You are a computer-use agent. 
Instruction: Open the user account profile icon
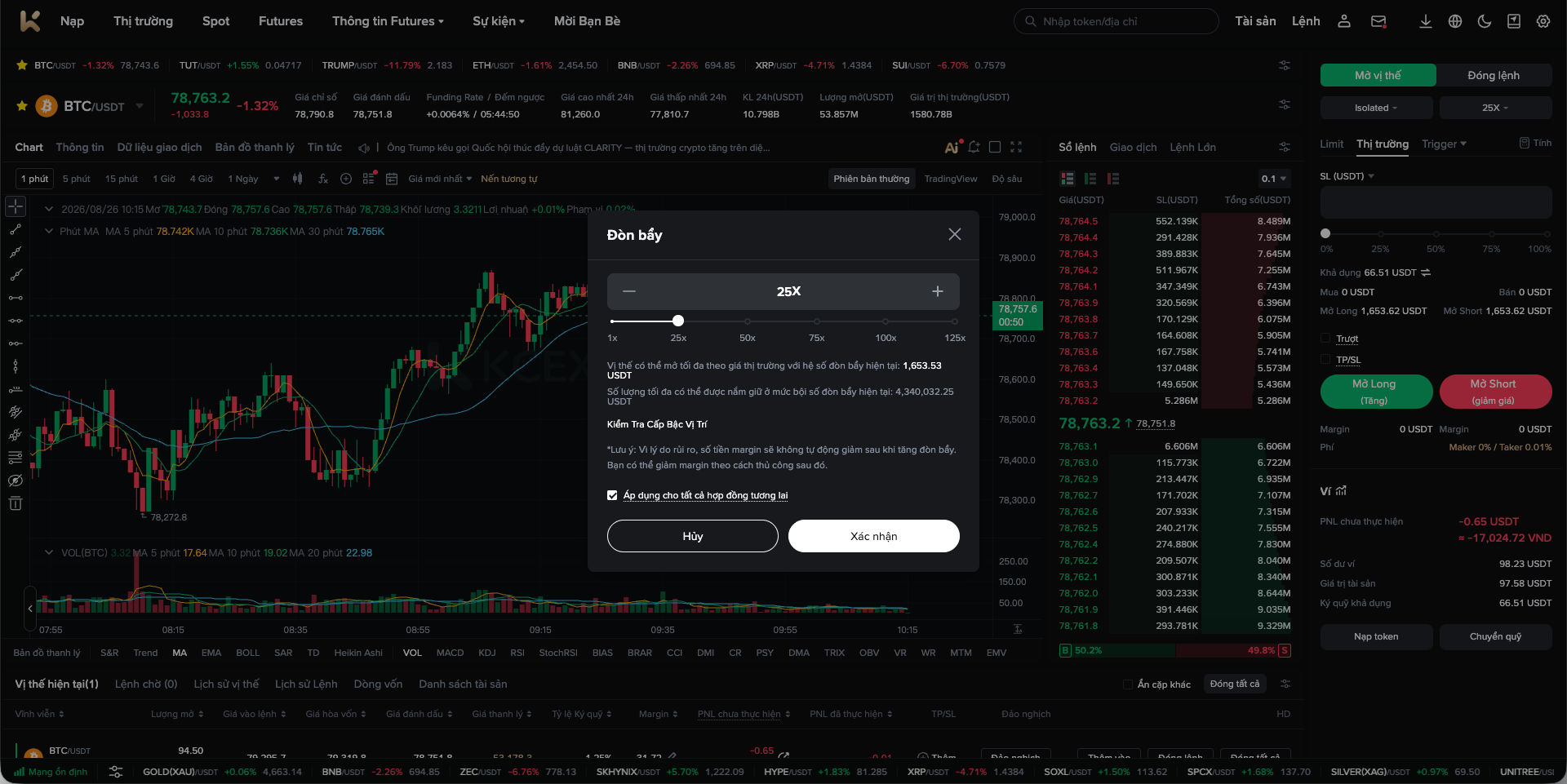click(1344, 21)
